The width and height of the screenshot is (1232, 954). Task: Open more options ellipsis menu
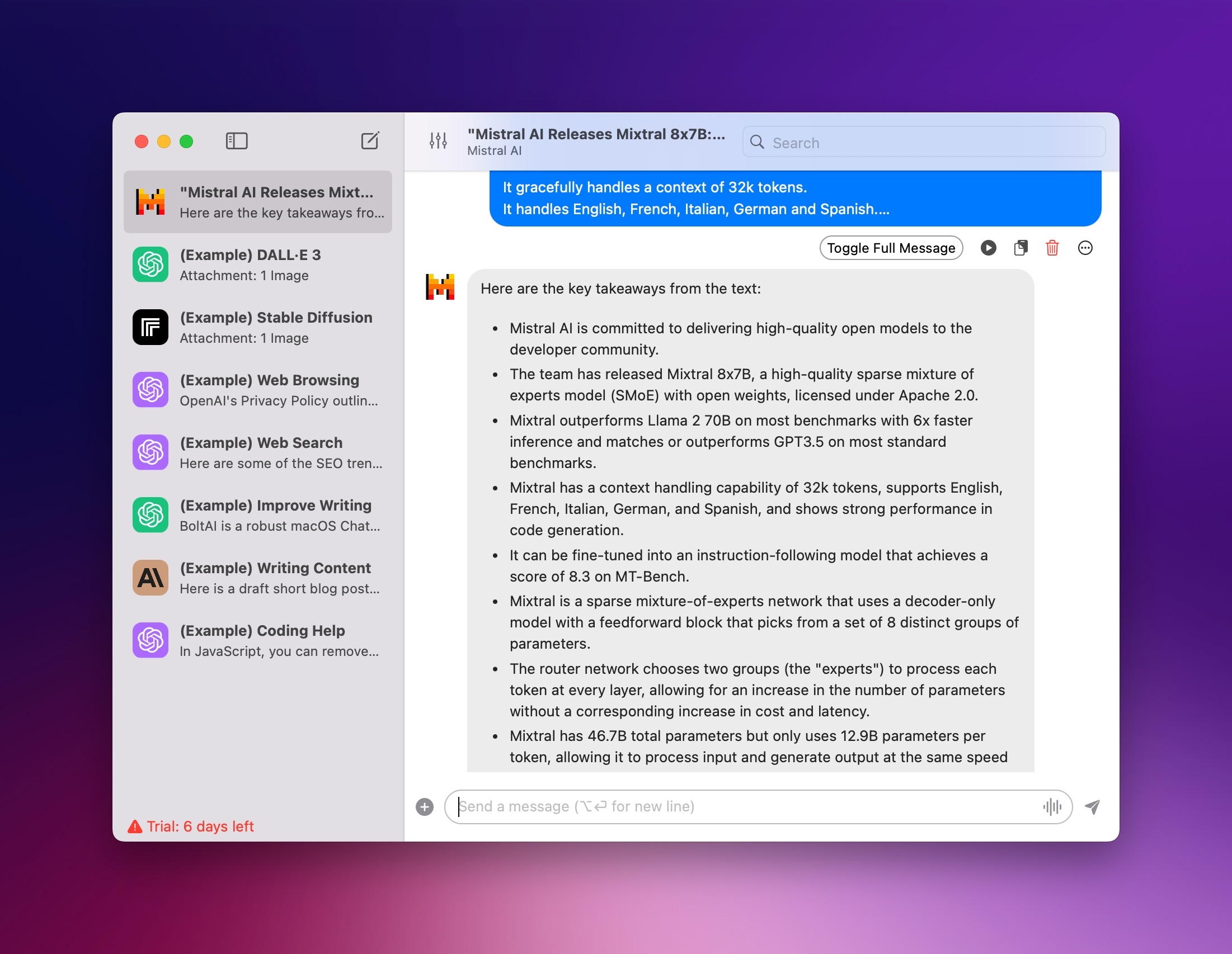(1085, 248)
